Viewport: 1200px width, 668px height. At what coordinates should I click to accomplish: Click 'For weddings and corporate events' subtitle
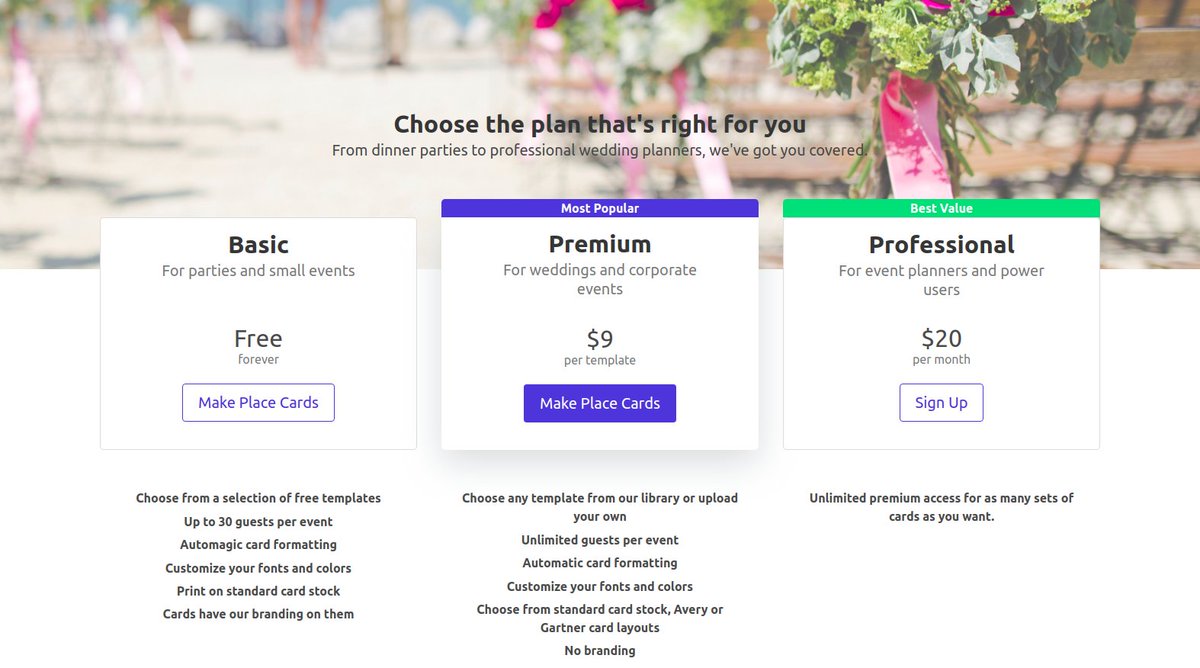click(600, 280)
